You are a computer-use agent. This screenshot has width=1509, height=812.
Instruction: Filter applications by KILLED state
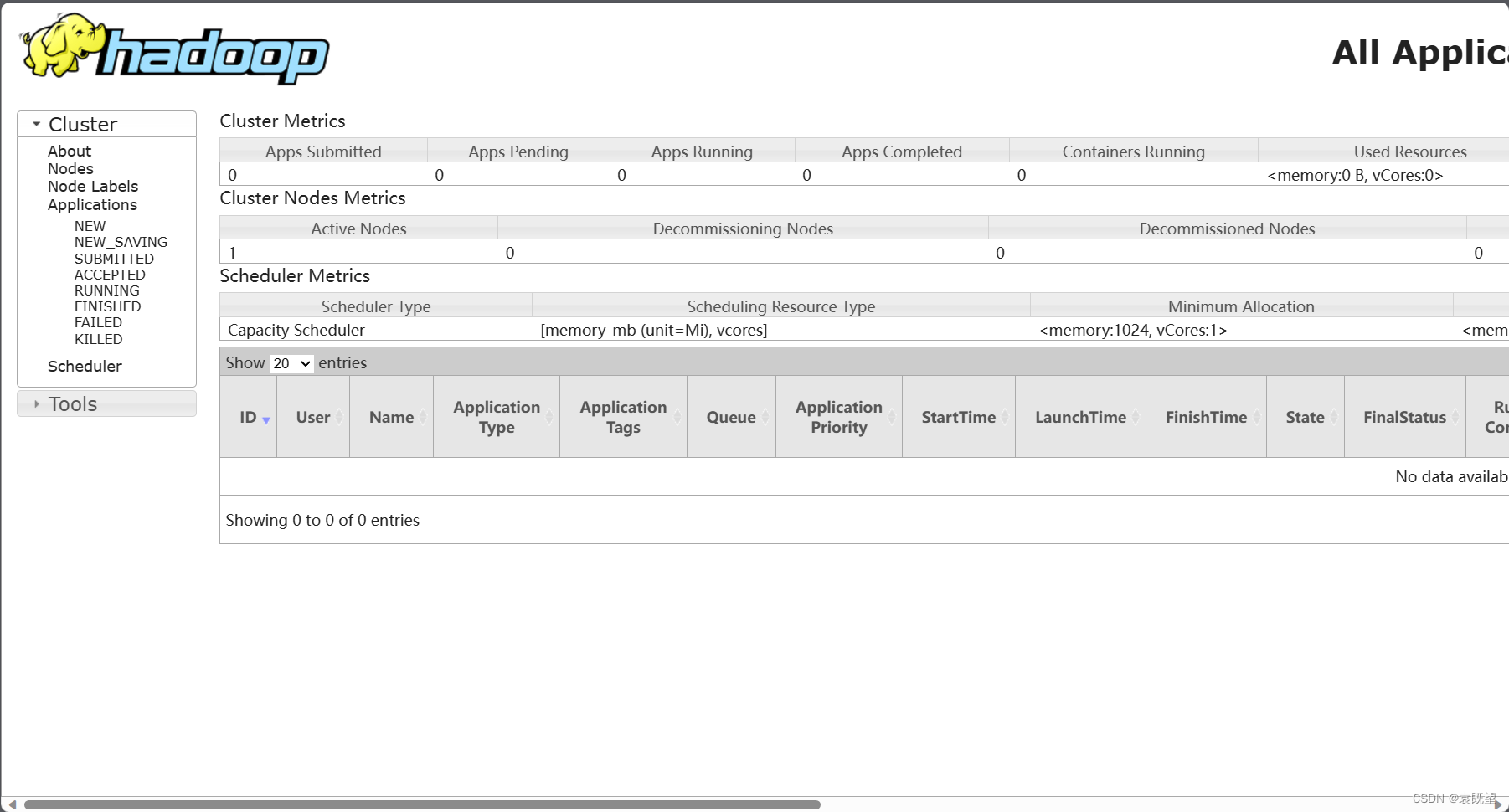click(98, 339)
